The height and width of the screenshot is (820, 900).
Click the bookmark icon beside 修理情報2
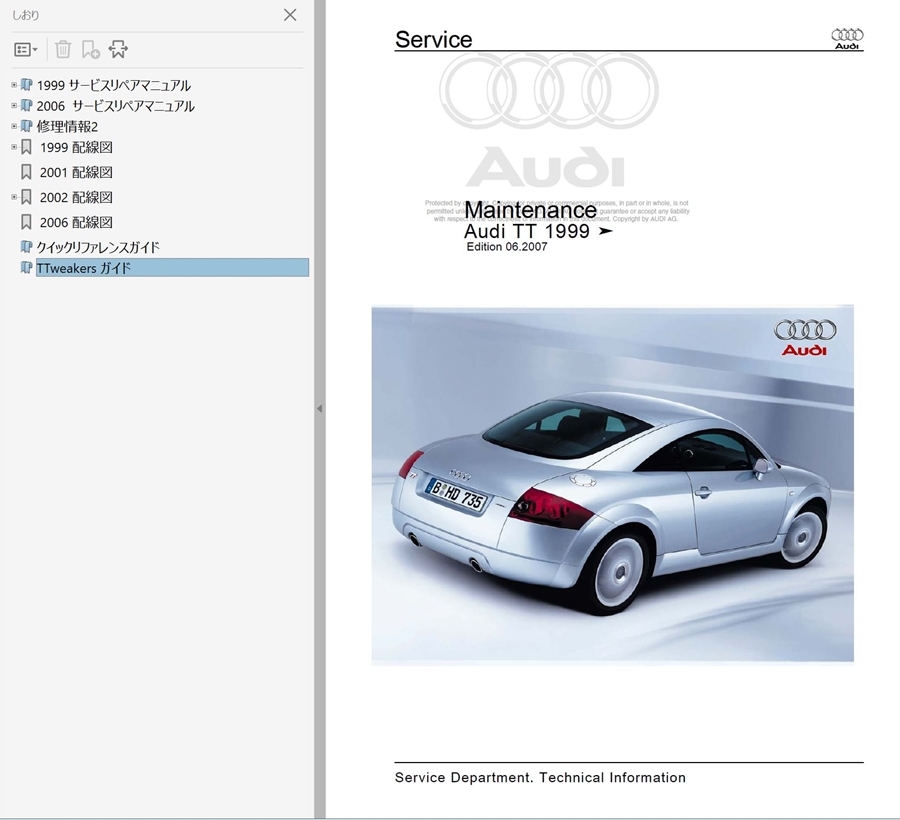coord(26,126)
